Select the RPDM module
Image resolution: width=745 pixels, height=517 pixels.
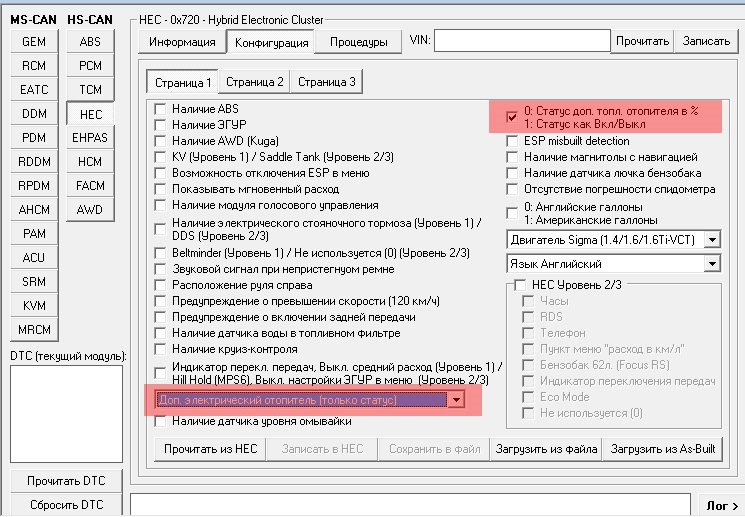(x=34, y=185)
